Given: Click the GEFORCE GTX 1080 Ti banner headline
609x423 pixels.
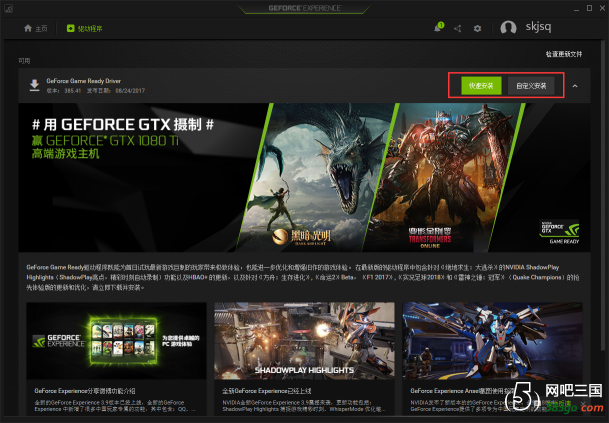Looking at the screenshot, I should point(105,140).
